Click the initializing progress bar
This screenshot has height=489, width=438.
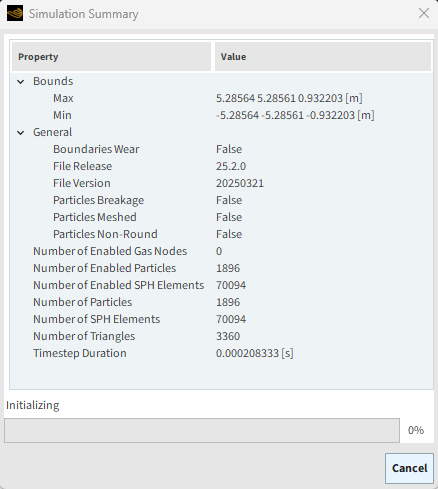(202, 431)
